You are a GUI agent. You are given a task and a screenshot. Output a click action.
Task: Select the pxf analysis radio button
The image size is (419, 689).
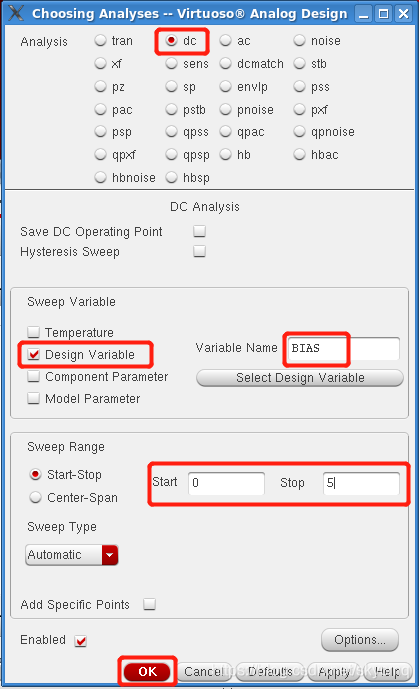pyautogui.click(x=299, y=109)
